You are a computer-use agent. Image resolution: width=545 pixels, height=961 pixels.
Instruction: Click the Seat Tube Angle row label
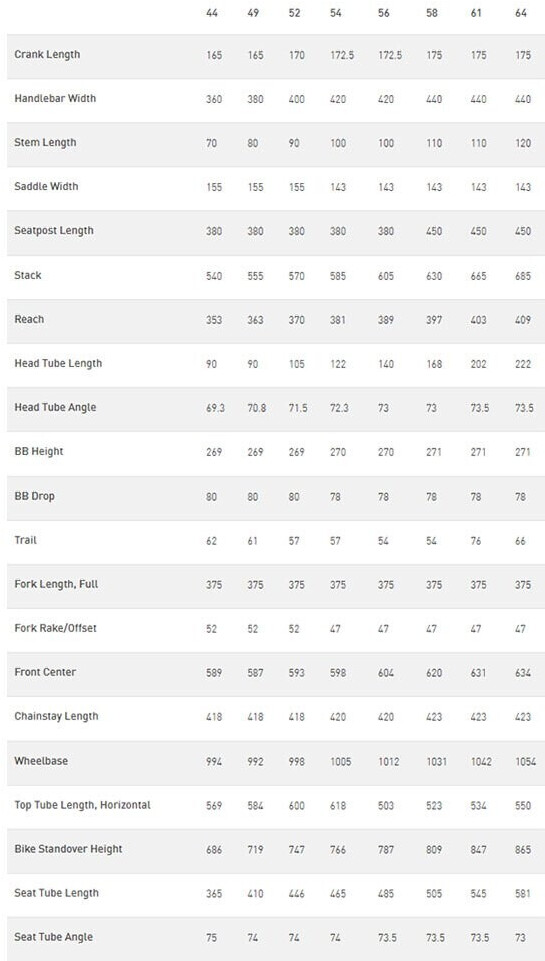click(x=54, y=937)
